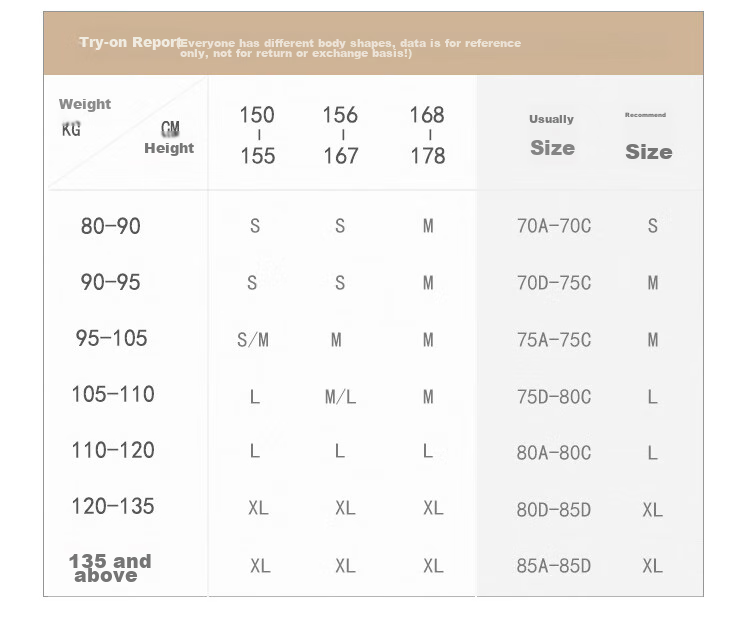Click the 70A-70C usual size cell
The image size is (750, 633).
(554, 226)
